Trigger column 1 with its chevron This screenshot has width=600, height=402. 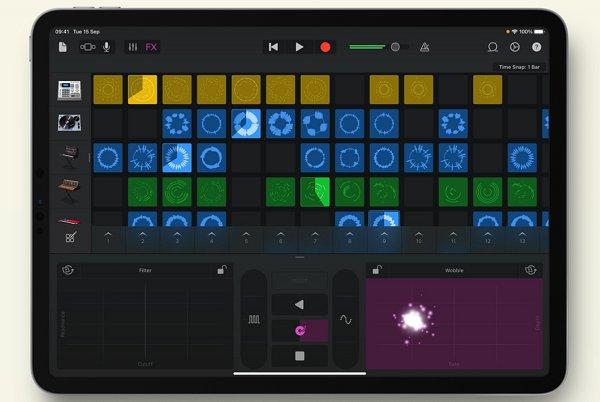[x=108, y=238]
